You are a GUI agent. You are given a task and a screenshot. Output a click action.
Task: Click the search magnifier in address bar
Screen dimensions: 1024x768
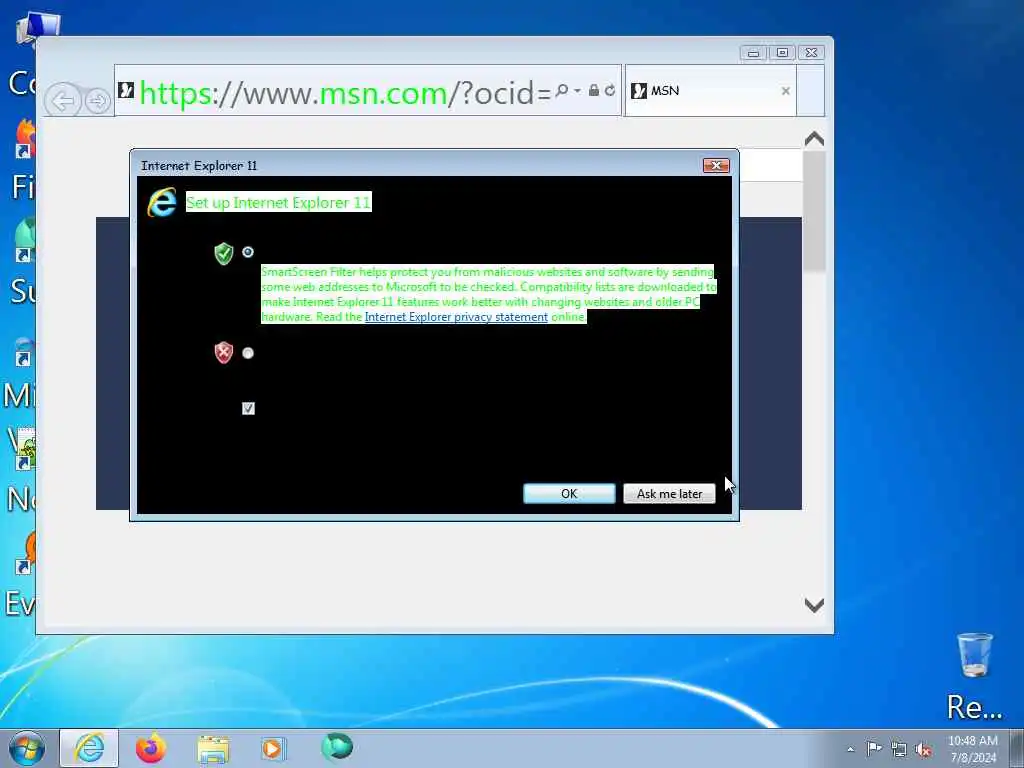click(x=561, y=91)
